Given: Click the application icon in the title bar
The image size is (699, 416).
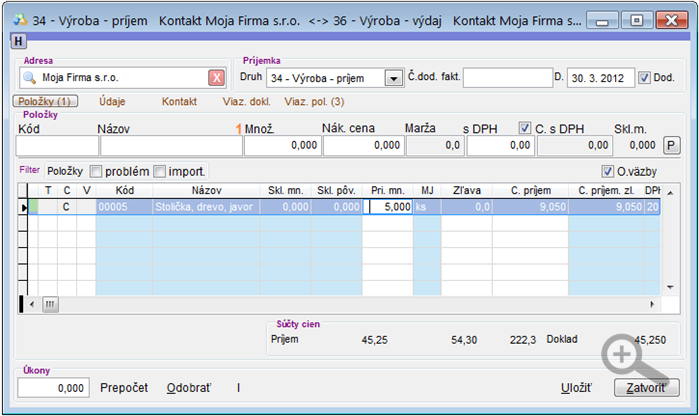Looking at the screenshot, I should 20,20.
